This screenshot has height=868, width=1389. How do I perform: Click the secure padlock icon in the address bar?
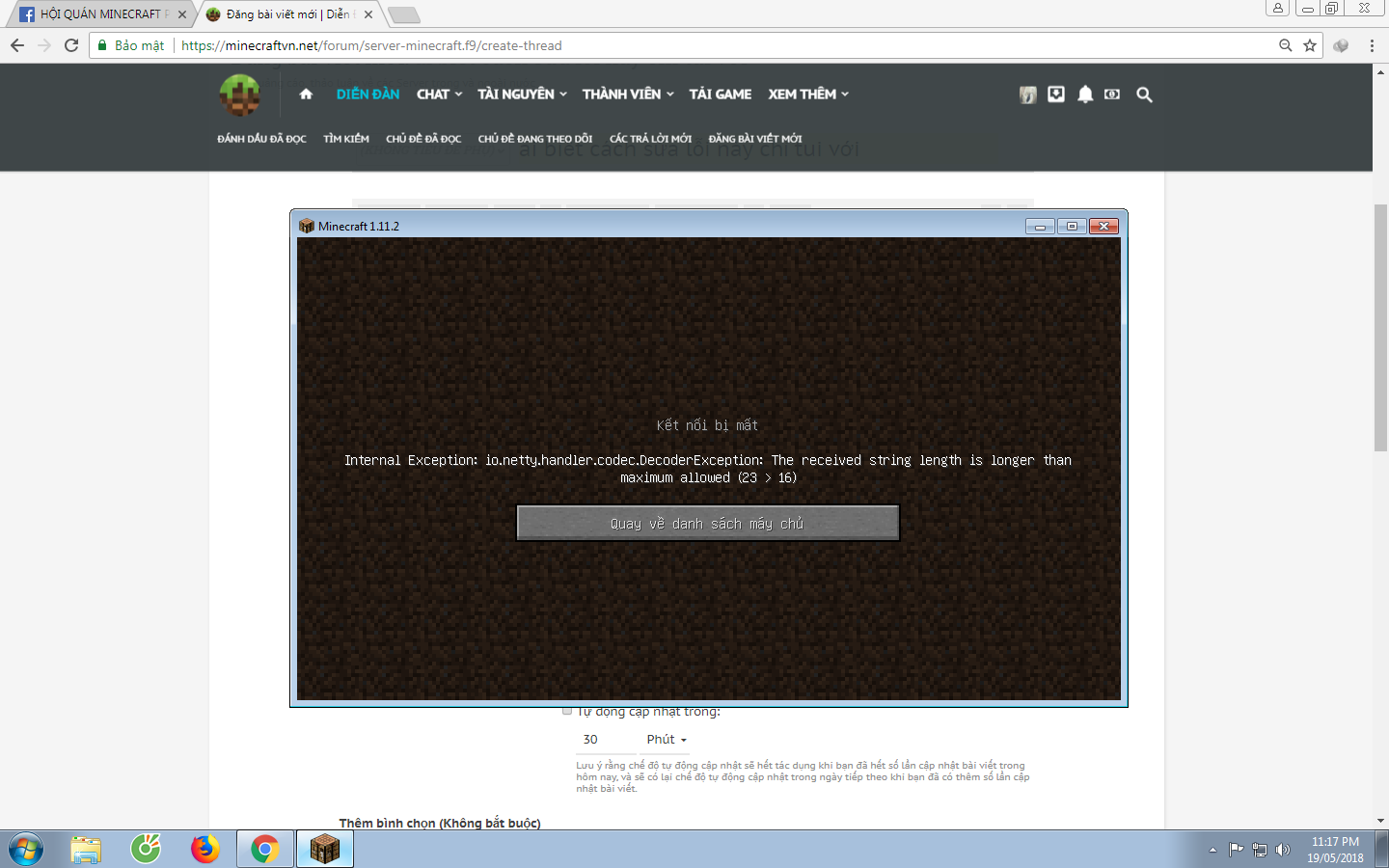pyautogui.click(x=102, y=45)
